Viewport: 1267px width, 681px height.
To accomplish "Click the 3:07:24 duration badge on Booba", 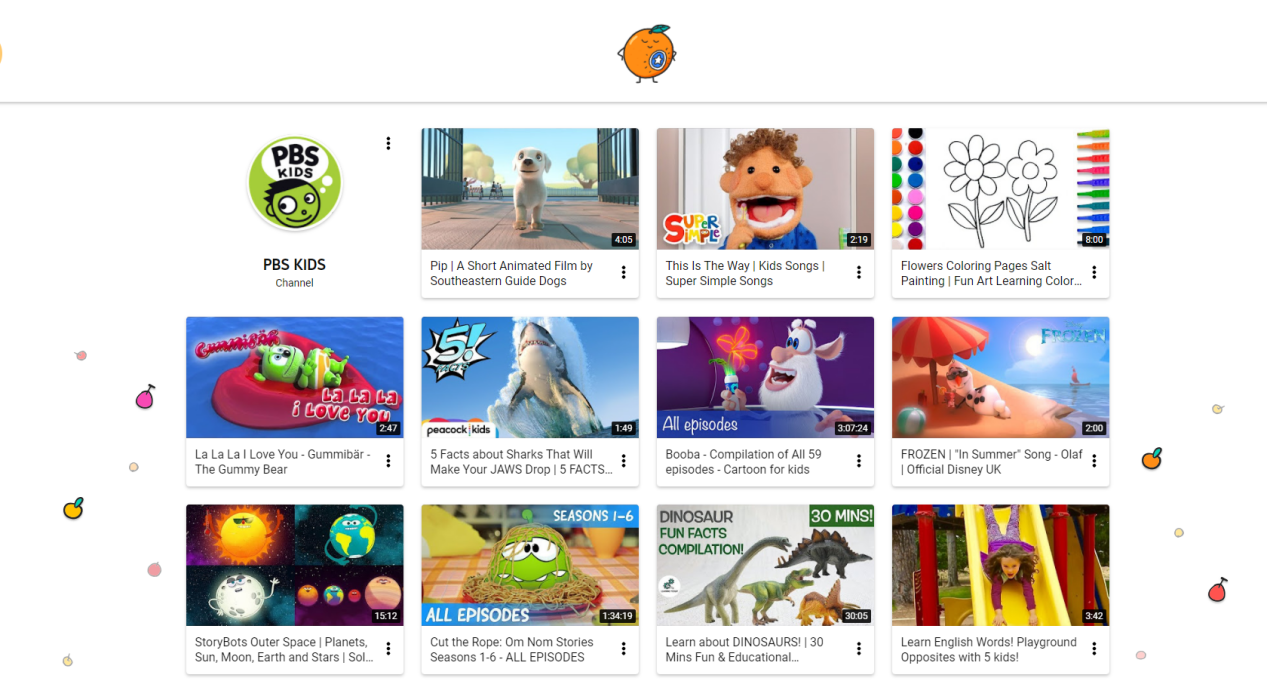I will click(x=851, y=428).
